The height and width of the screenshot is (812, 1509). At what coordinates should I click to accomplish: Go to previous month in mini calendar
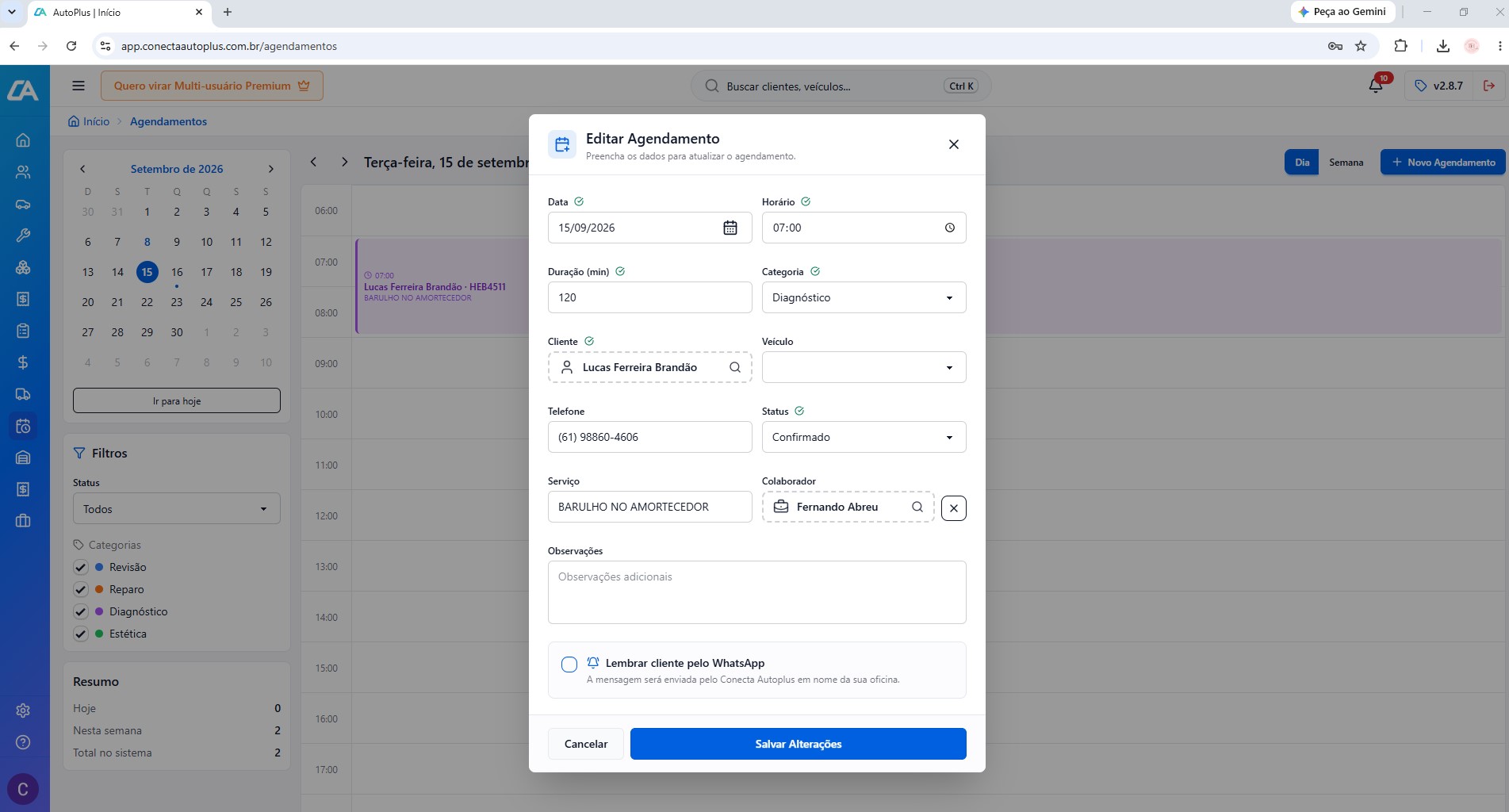point(82,169)
